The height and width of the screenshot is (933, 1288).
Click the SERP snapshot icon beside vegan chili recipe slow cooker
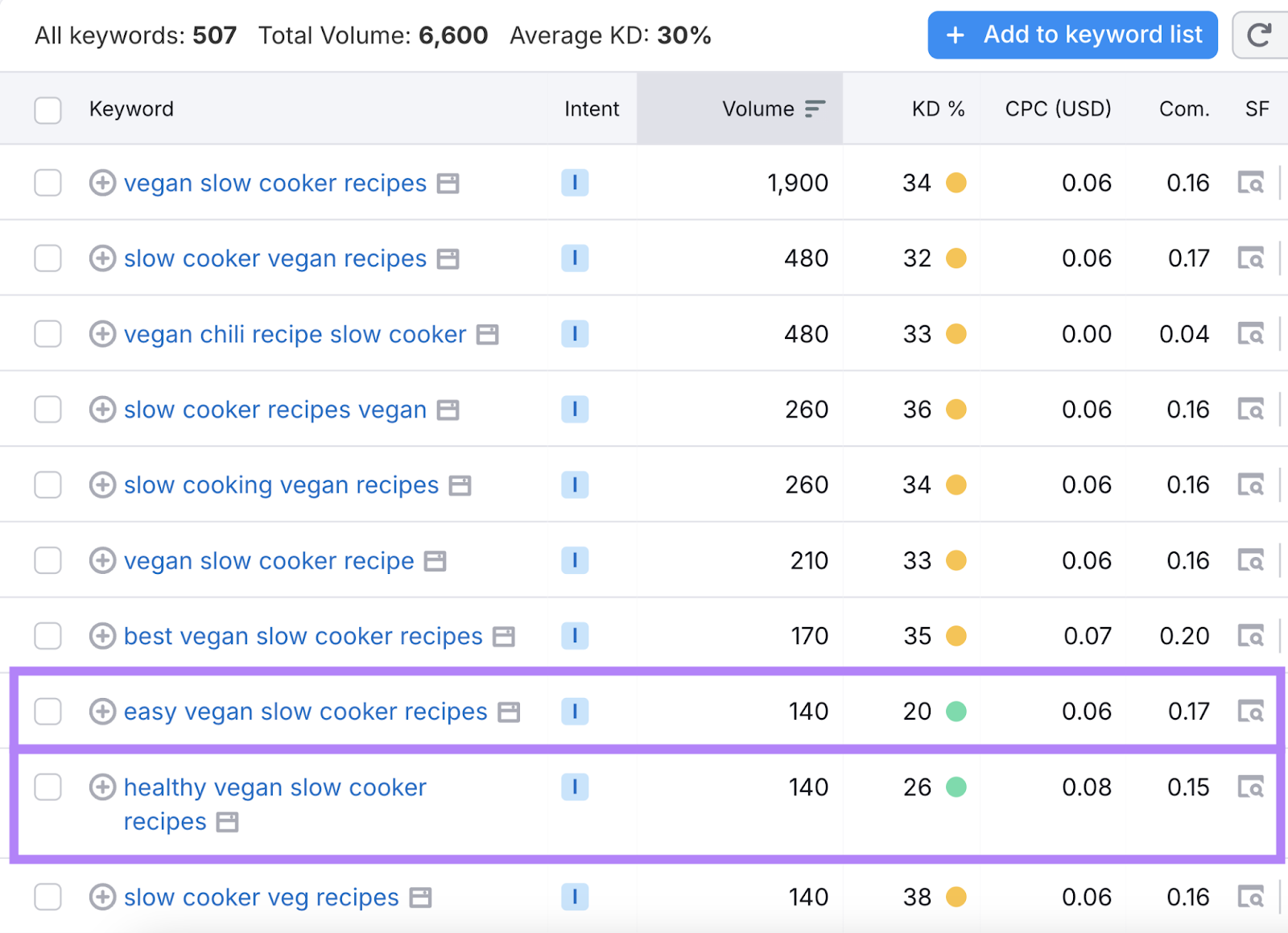487,333
